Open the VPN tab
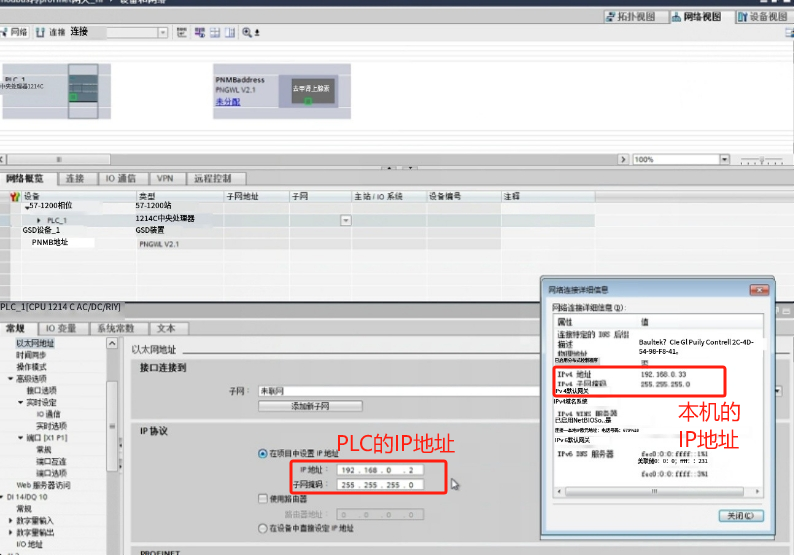794x555 pixels. (x=165, y=179)
